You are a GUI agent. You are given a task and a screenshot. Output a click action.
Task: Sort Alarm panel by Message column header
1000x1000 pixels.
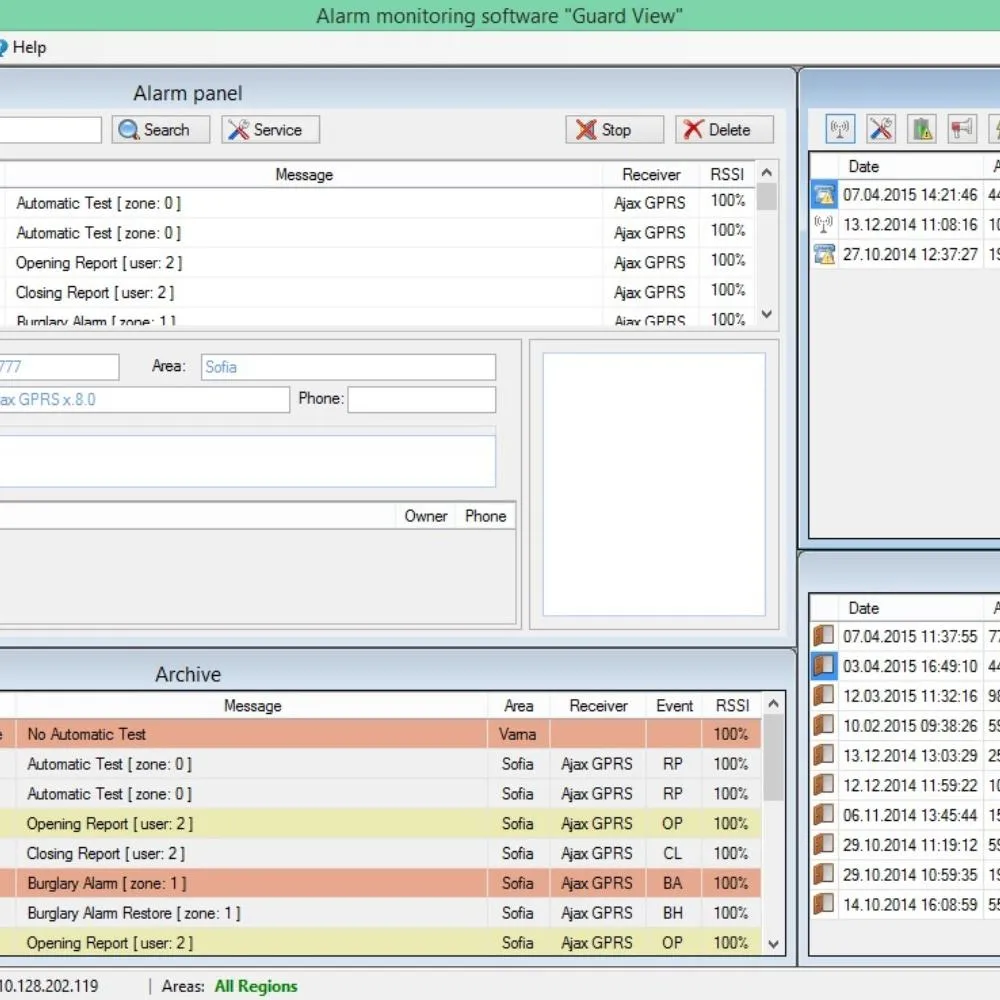click(x=304, y=175)
